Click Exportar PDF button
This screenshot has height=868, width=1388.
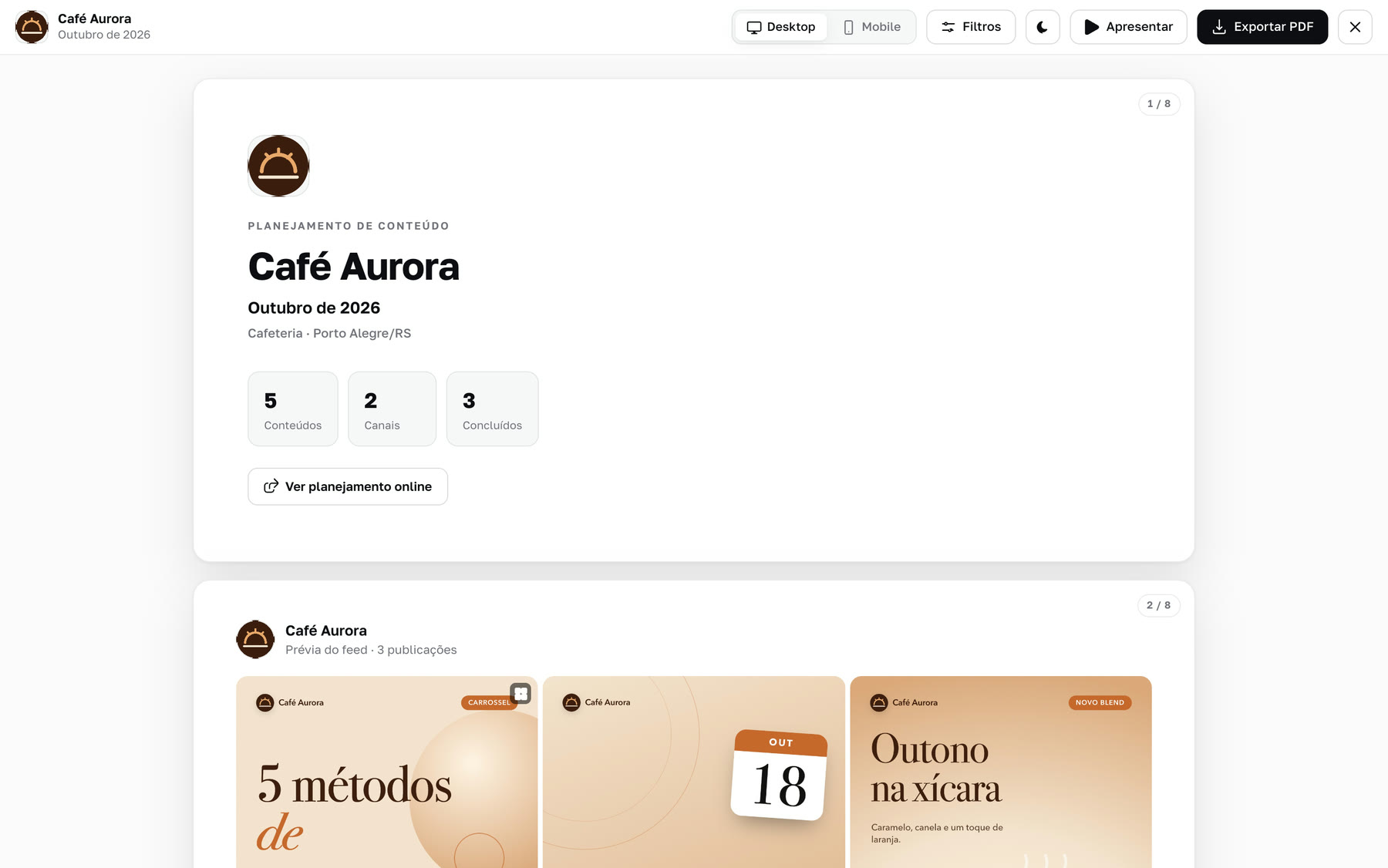click(x=1262, y=27)
